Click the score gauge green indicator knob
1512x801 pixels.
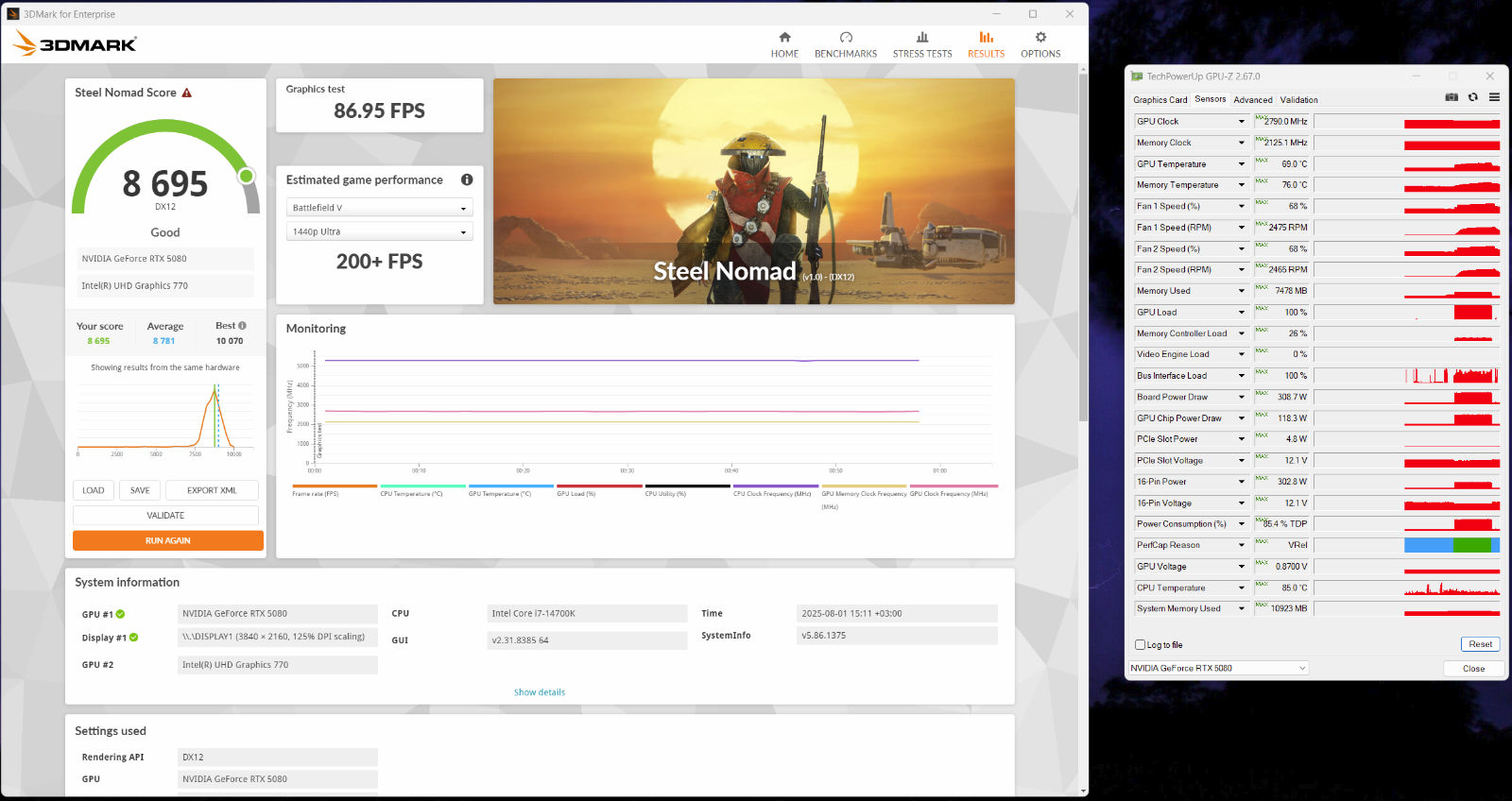coord(247,176)
